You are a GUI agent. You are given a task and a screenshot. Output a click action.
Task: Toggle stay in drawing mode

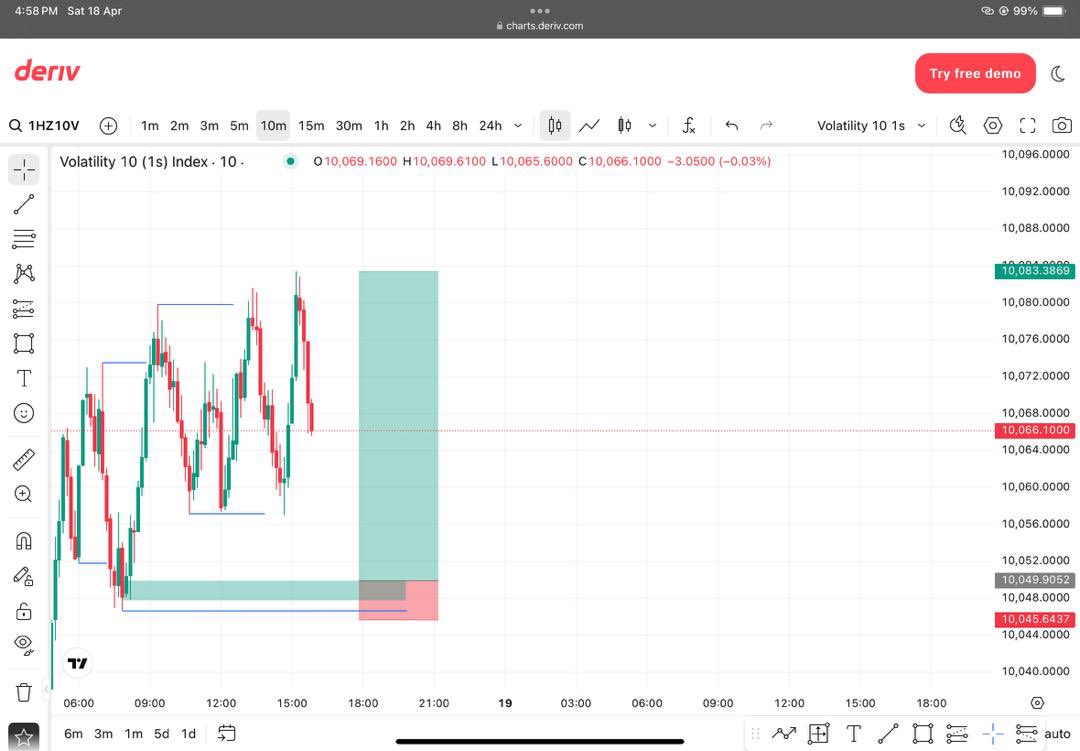tap(23, 576)
